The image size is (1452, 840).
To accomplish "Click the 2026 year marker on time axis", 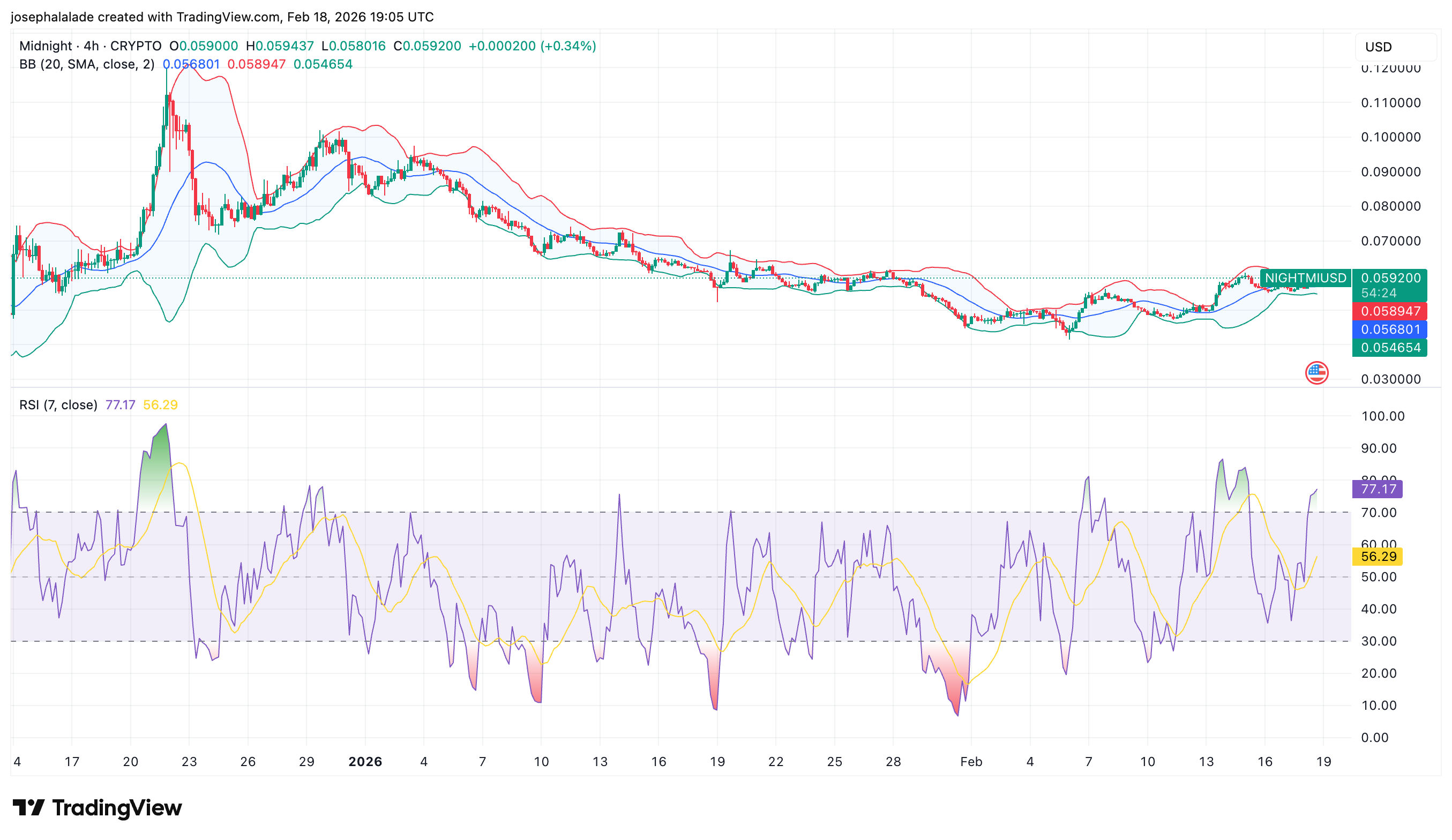I will pyautogui.click(x=365, y=762).
